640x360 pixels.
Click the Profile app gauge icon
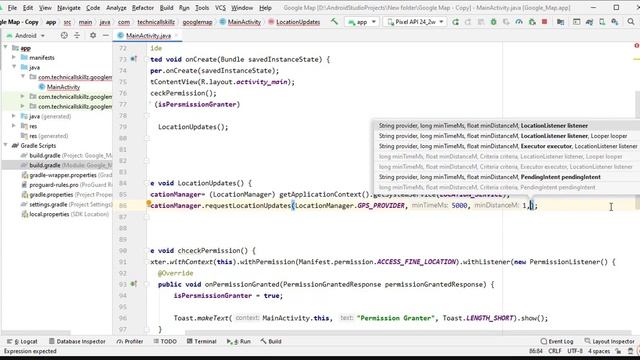(519, 22)
